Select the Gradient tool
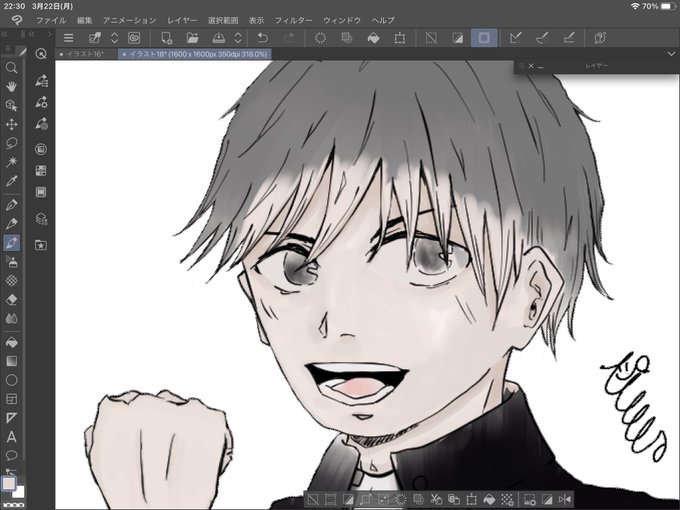680x510 pixels. (12, 361)
